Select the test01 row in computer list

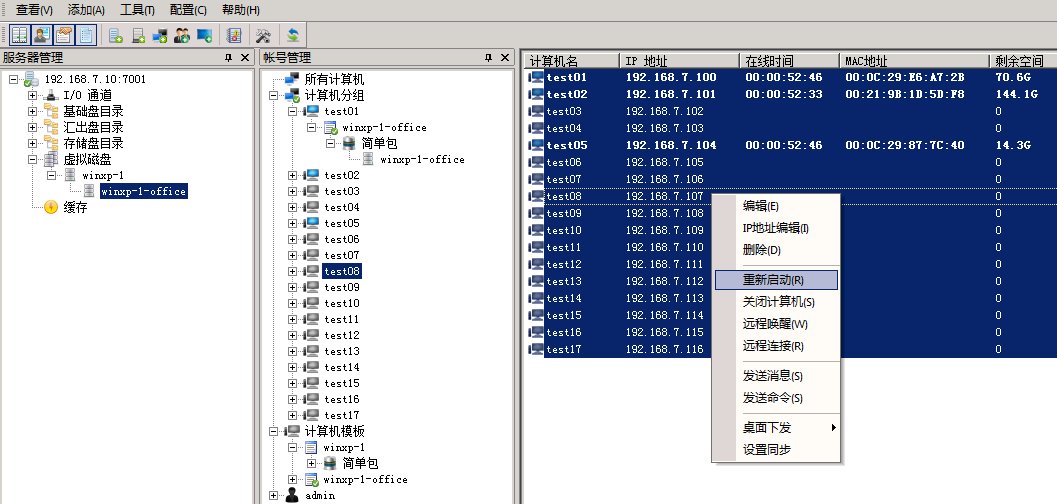[x=791, y=77]
